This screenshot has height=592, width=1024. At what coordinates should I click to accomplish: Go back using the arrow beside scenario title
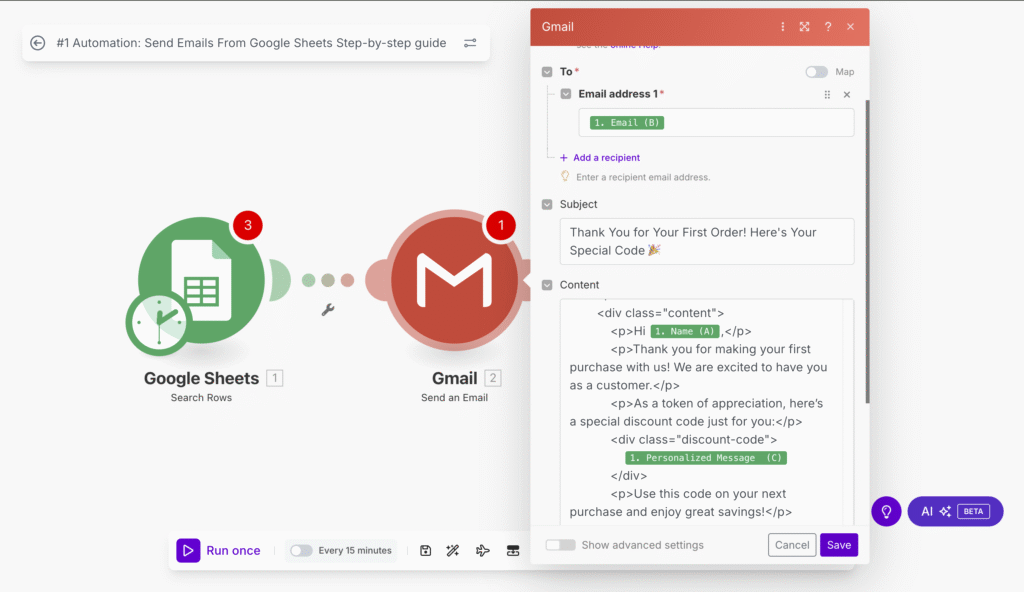click(38, 43)
